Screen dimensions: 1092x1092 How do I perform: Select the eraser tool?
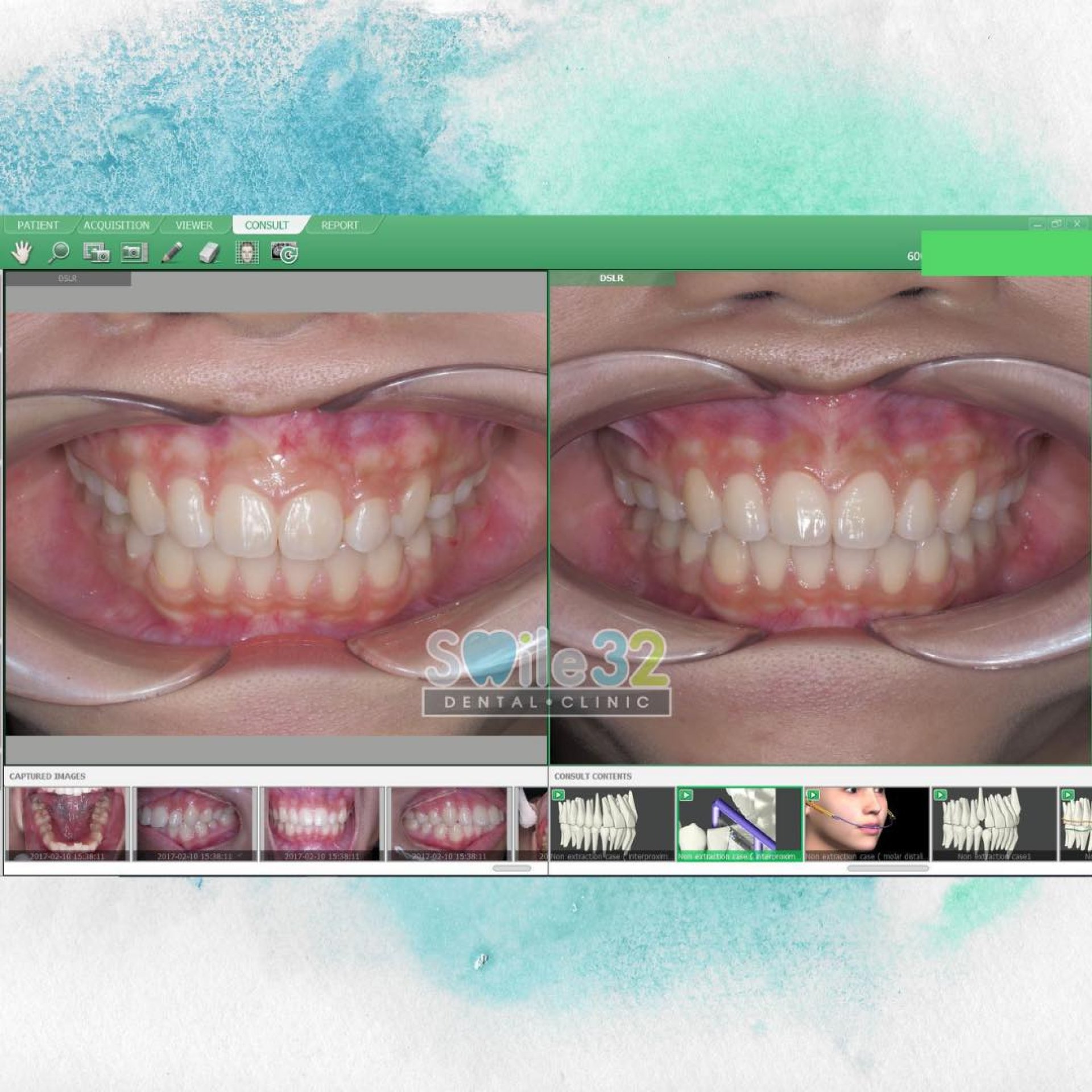click(209, 252)
